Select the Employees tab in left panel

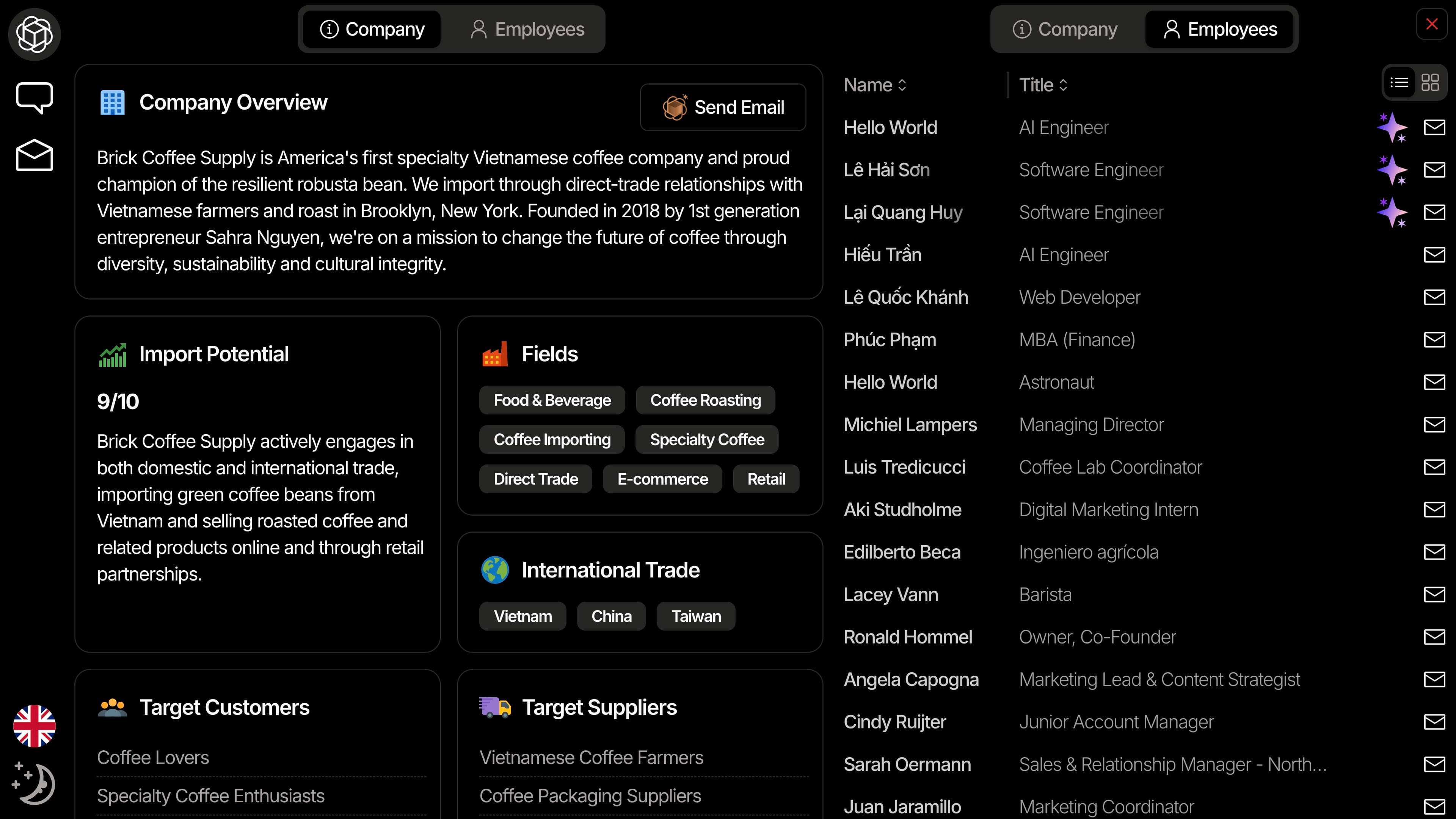pyautogui.click(x=527, y=30)
